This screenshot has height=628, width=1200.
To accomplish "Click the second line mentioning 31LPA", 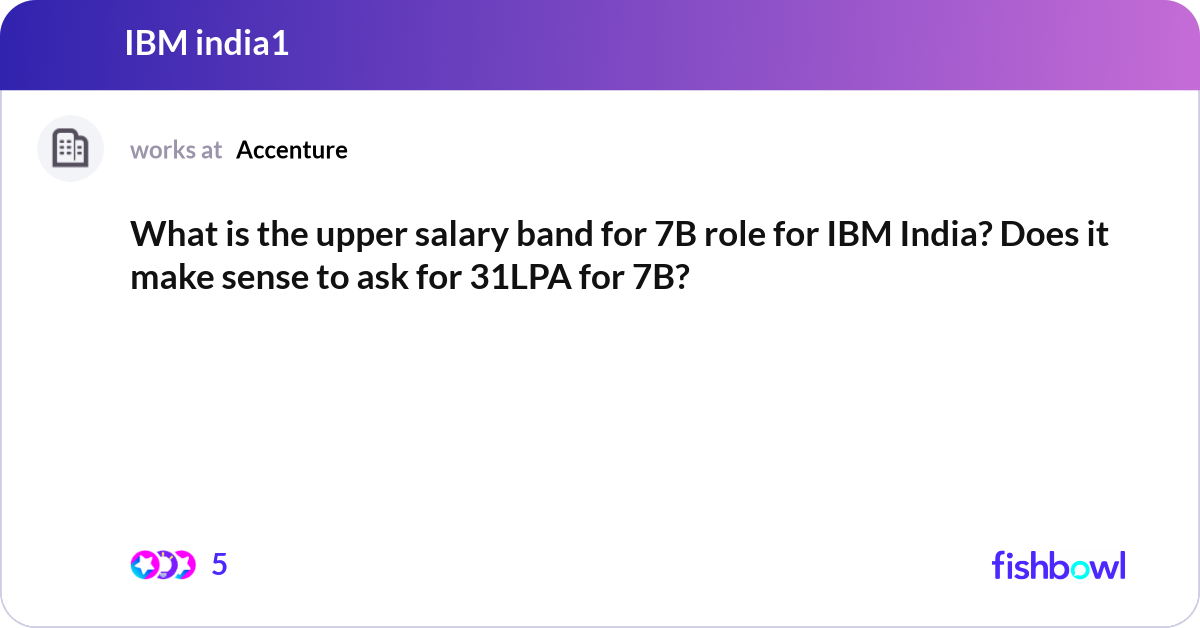I will [x=408, y=277].
